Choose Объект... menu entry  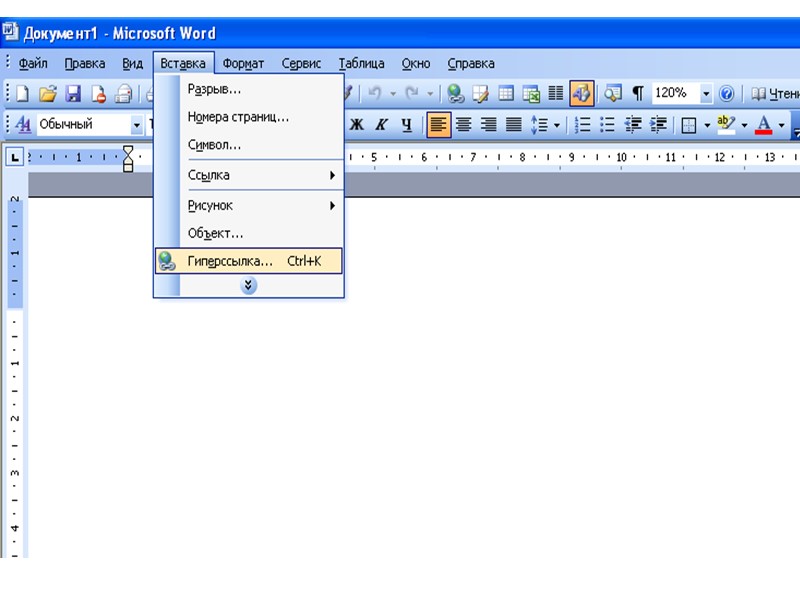coord(248,233)
